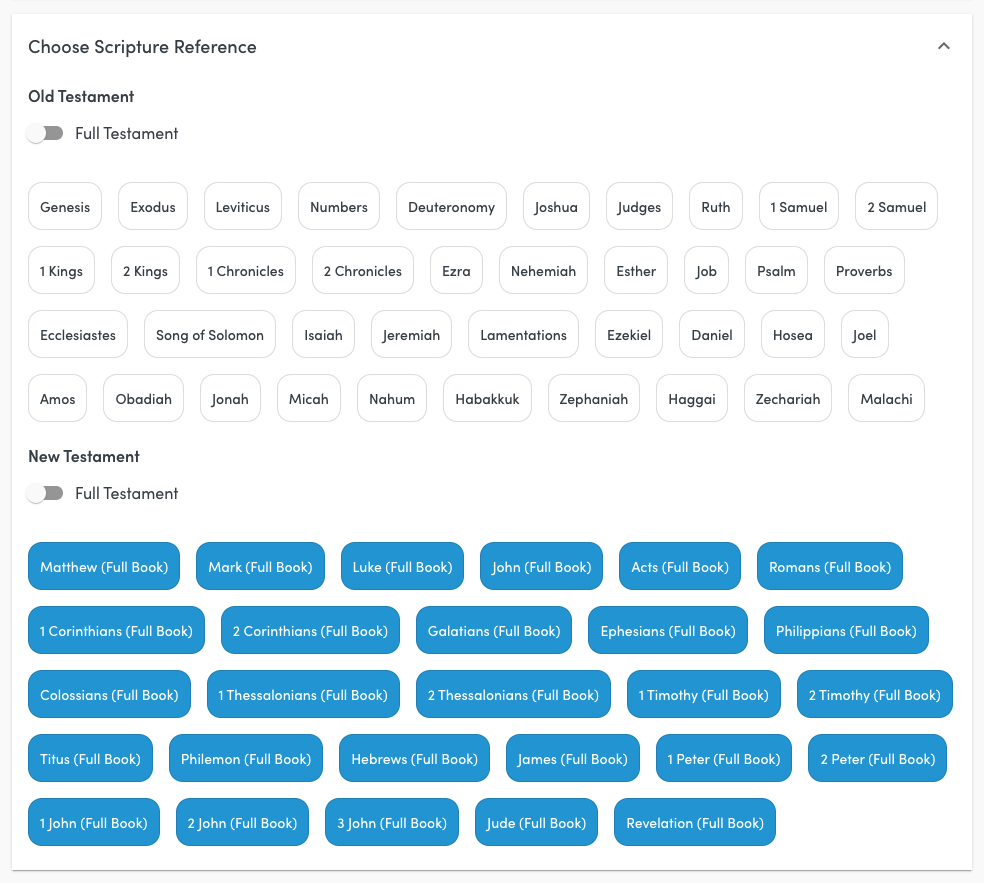Select Nehemiah book
This screenshot has width=984, height=883.
pyautogui.click(x=543, y=270)
